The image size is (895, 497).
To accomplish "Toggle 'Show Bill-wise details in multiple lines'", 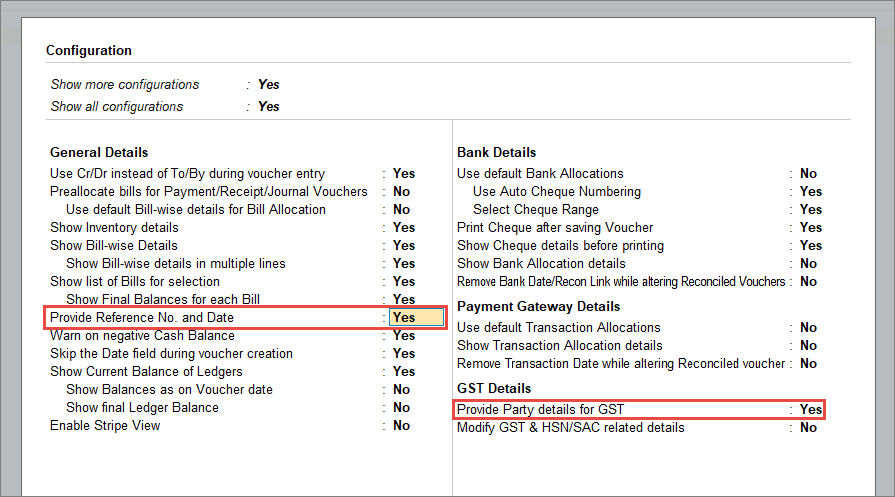I will coord(403,264).
